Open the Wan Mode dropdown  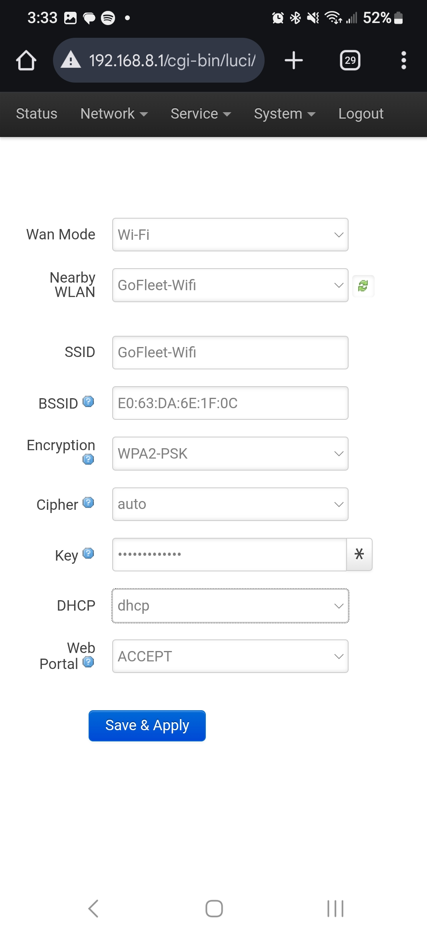click(x=230, y=235)
